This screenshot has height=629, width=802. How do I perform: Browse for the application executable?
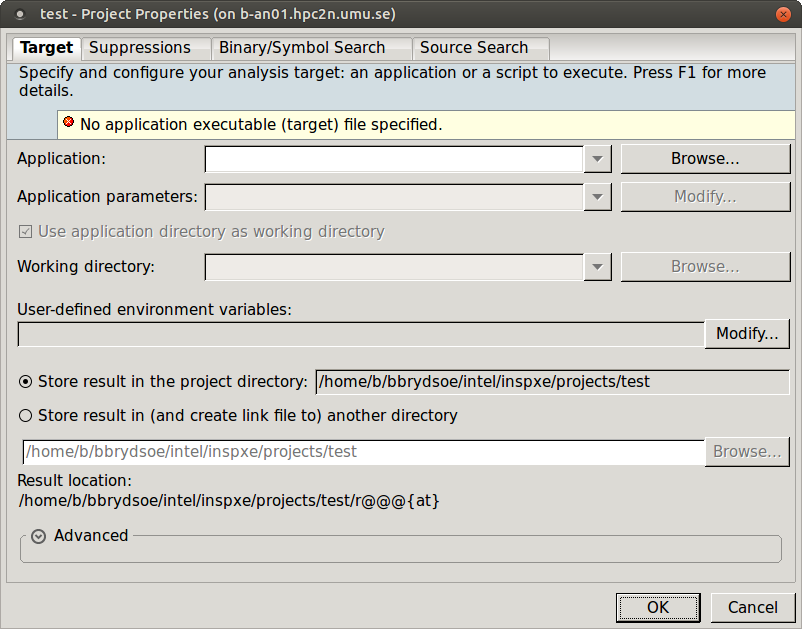click(705, 159)
